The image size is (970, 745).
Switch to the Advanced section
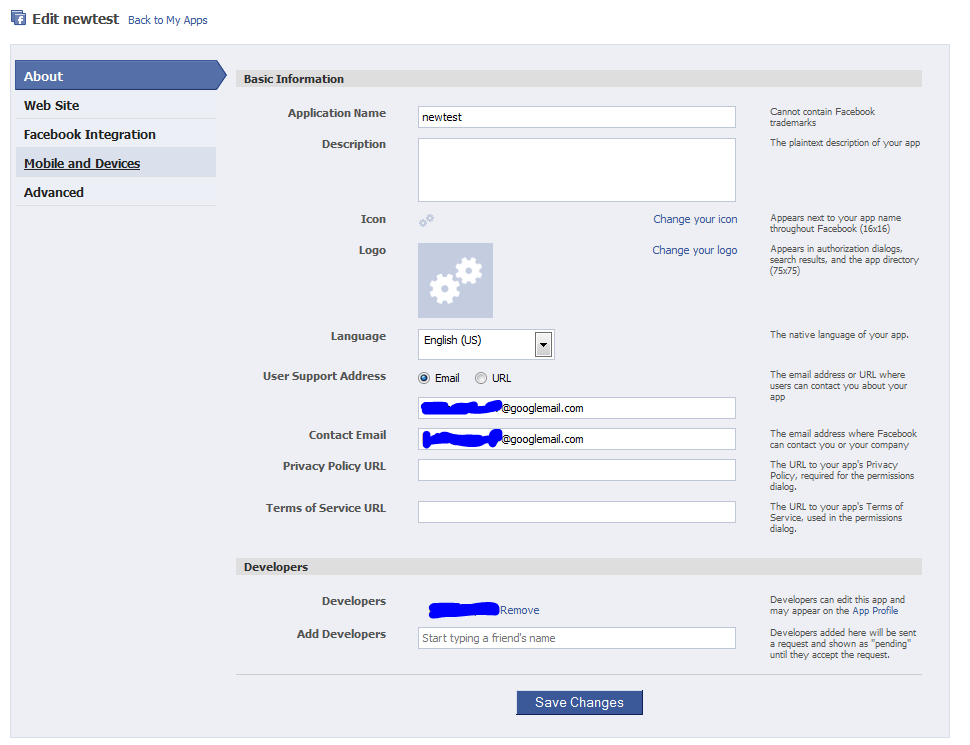(x=54, y=191)
